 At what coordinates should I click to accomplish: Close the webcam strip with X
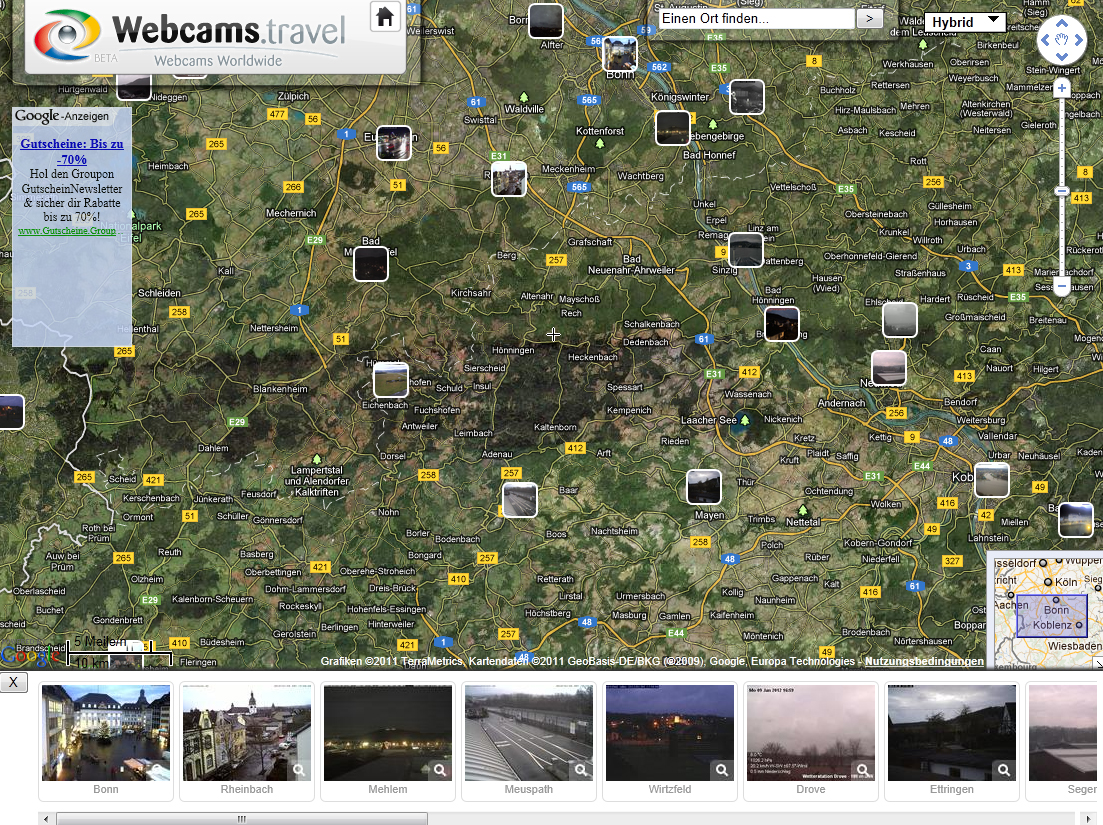[x=14, y=682]
